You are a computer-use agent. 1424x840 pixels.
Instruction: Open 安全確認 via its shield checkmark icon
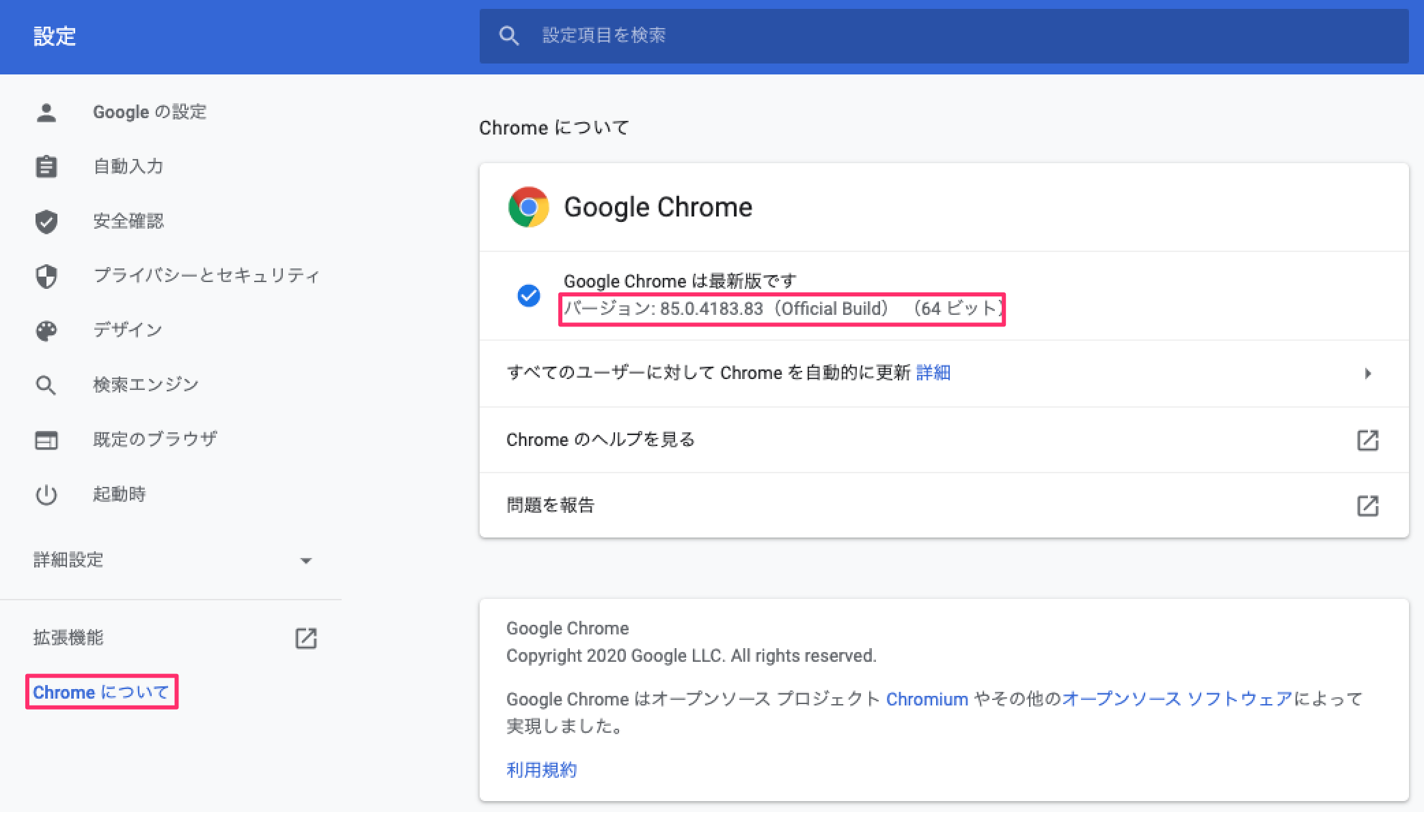tap(46, 221)
